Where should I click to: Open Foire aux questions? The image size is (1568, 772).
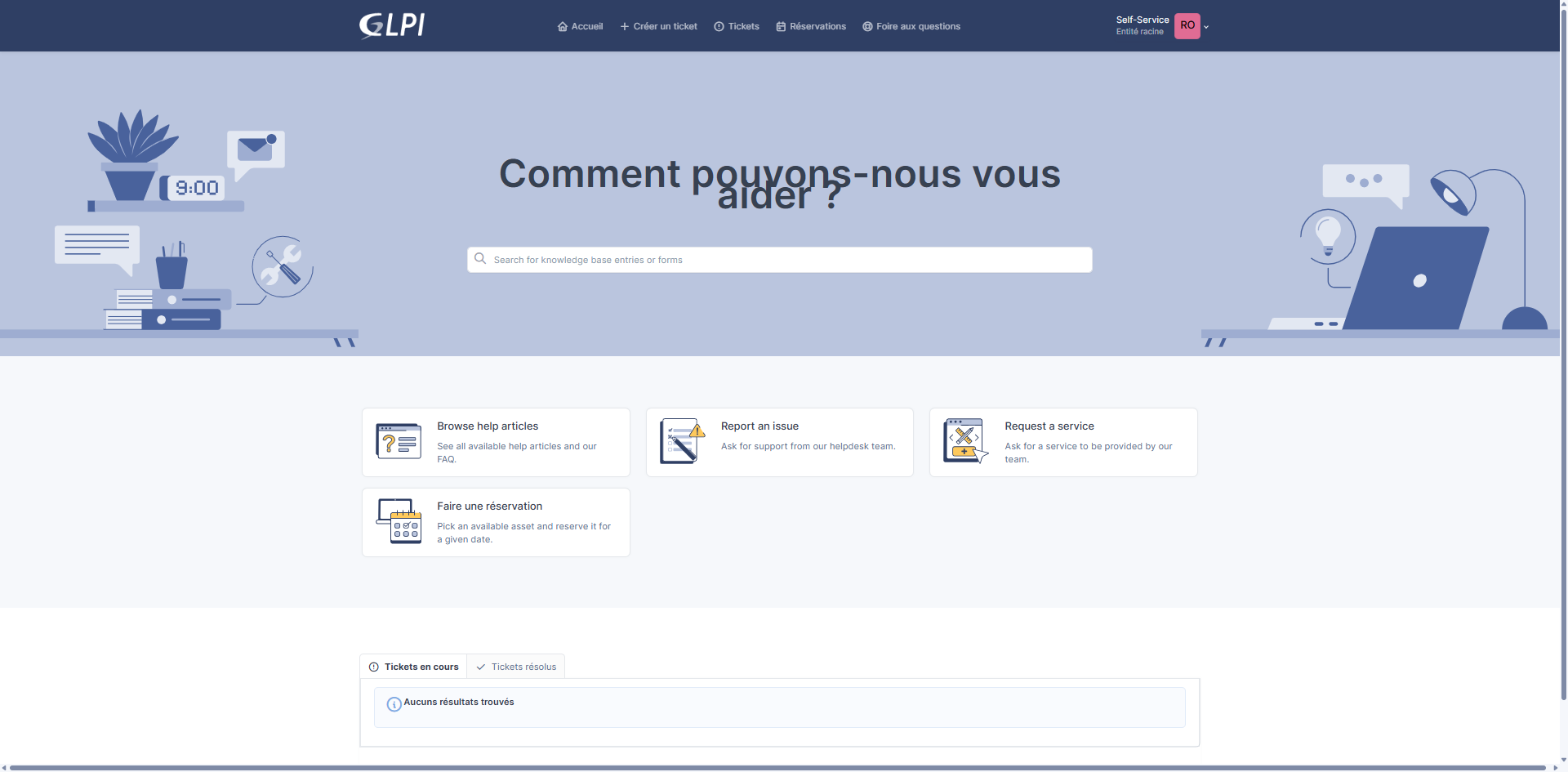(x=911, y=26)
